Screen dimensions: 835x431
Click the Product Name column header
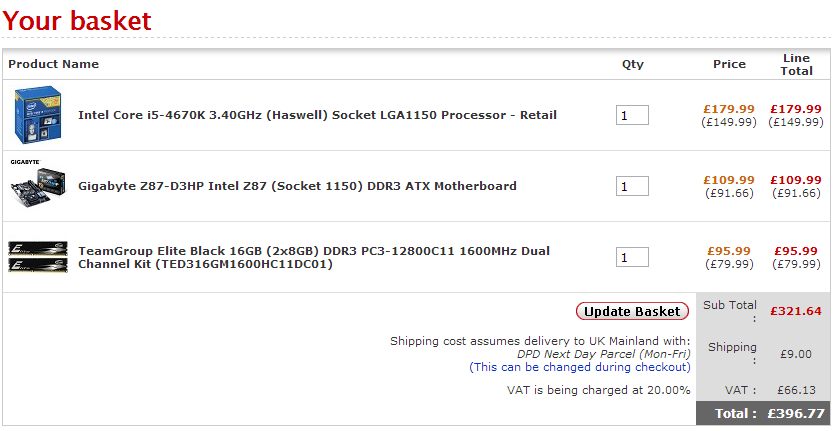(x=54, y=64)
